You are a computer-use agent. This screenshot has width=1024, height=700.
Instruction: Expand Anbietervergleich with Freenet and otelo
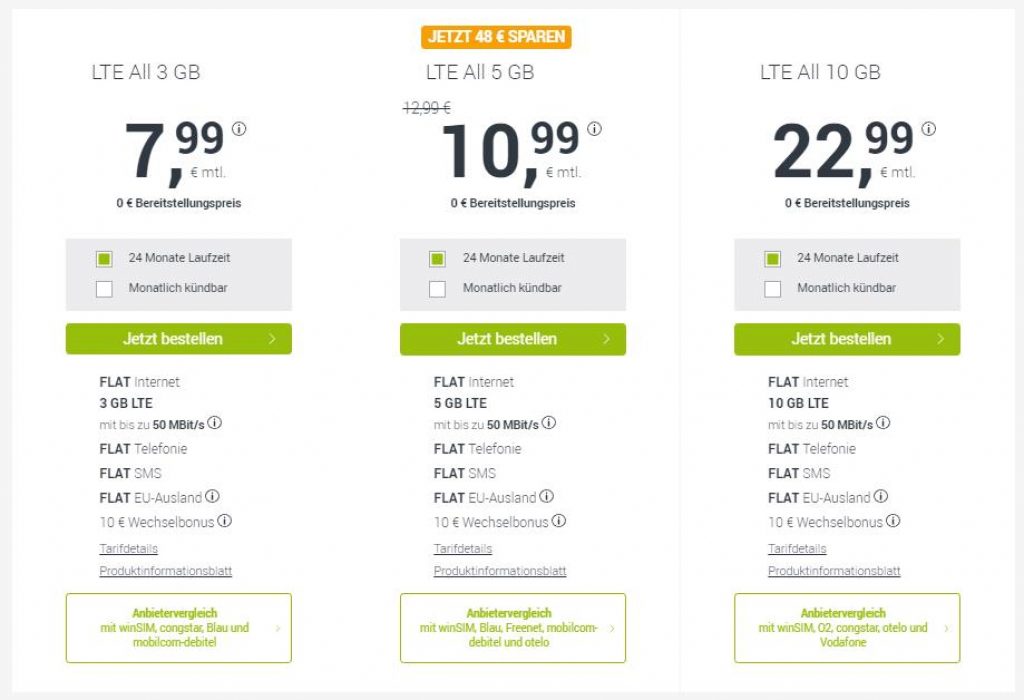(513, 628)
